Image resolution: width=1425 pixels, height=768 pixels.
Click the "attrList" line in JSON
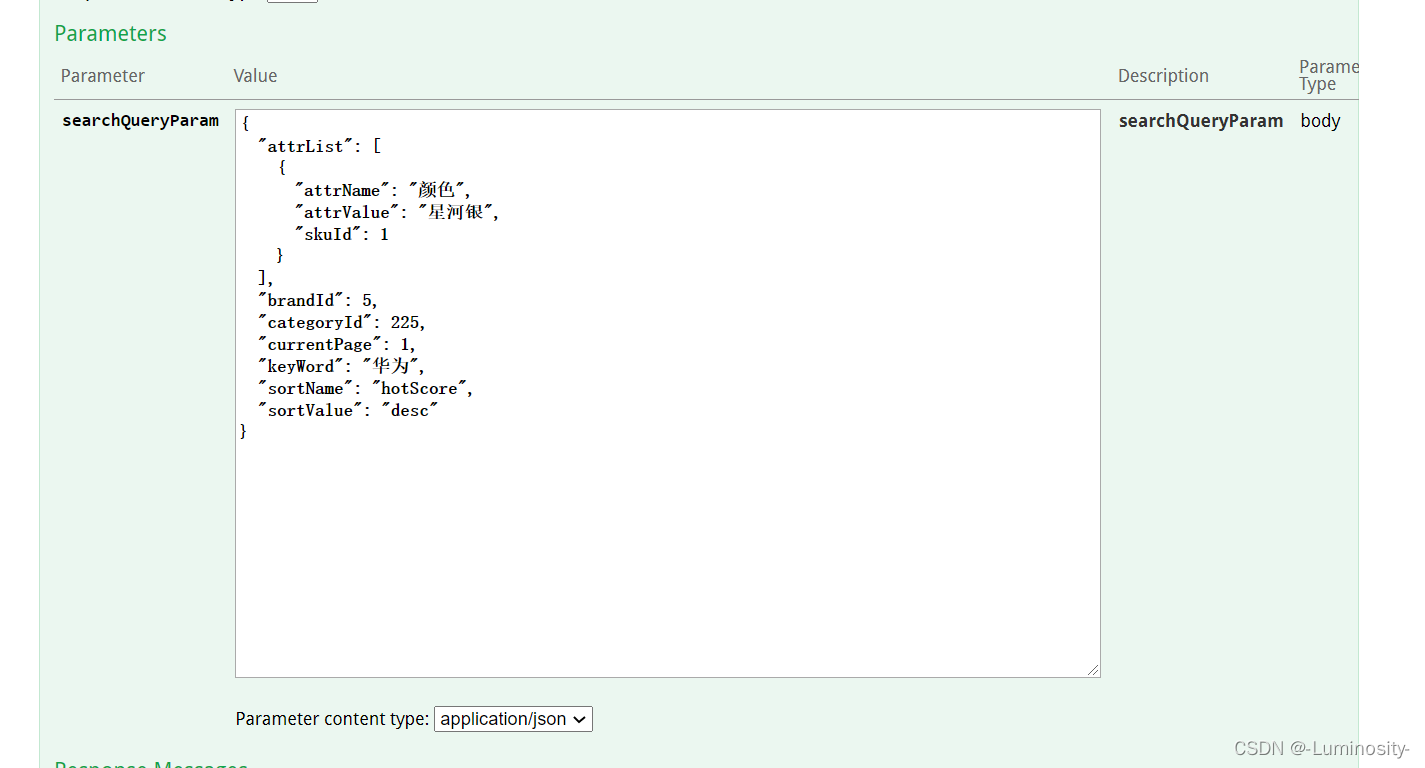tap(319, 146)
